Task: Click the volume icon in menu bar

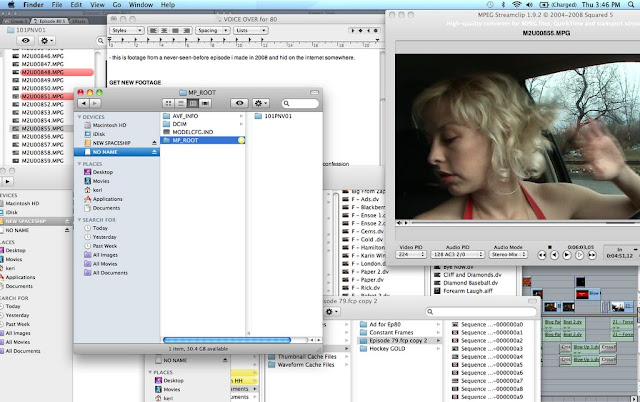Action: [x=529, y=4]
